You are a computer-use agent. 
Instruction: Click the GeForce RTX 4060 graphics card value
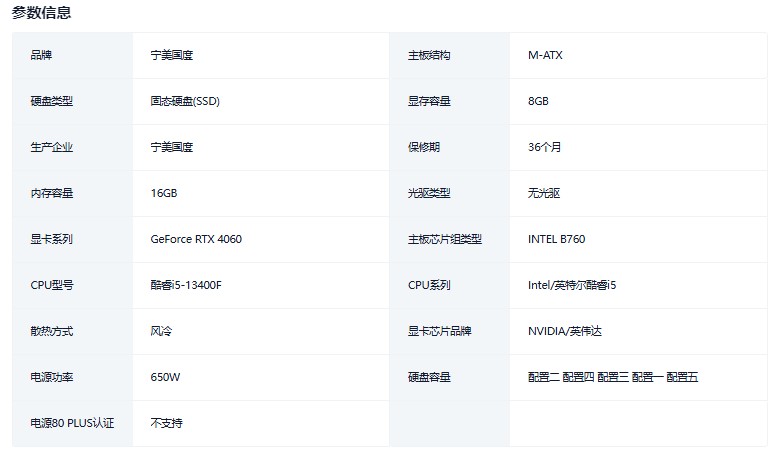click(x=196, y=239)
